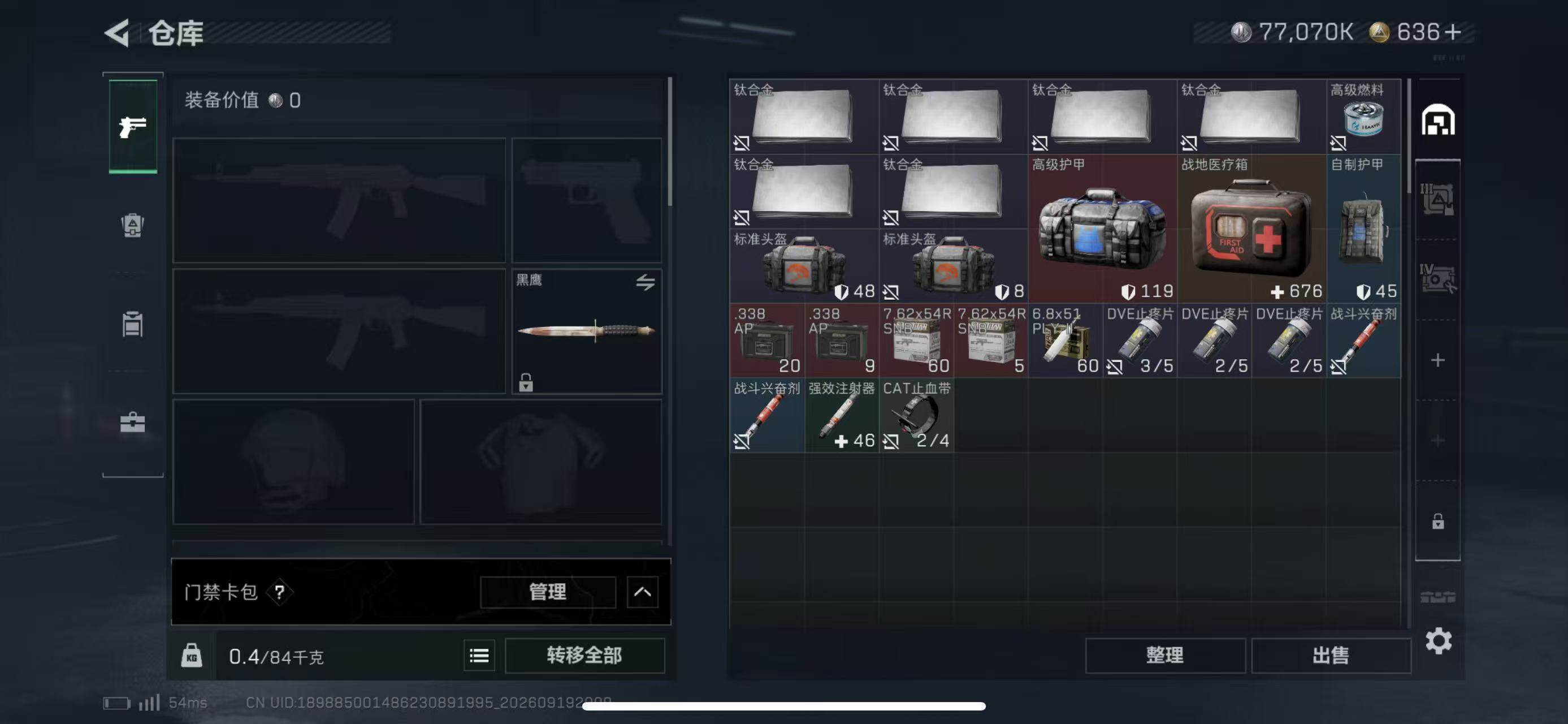Click the equipment panel vertical scrollbar

coord(670,141)
